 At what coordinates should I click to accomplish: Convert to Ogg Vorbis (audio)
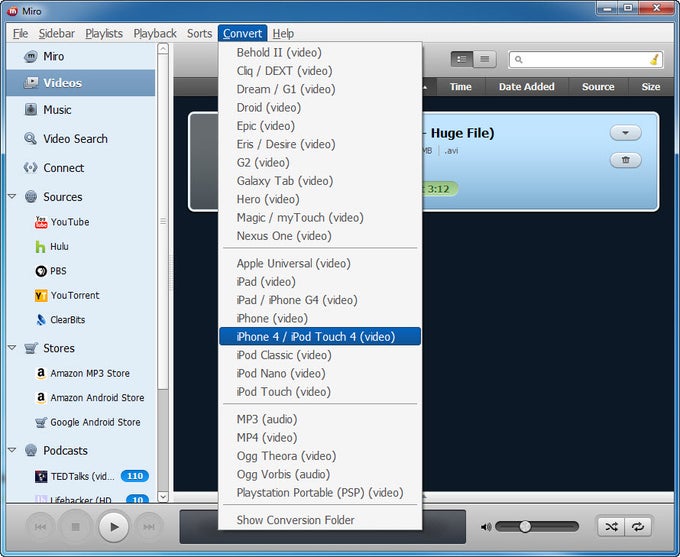(x=320, y=474)
